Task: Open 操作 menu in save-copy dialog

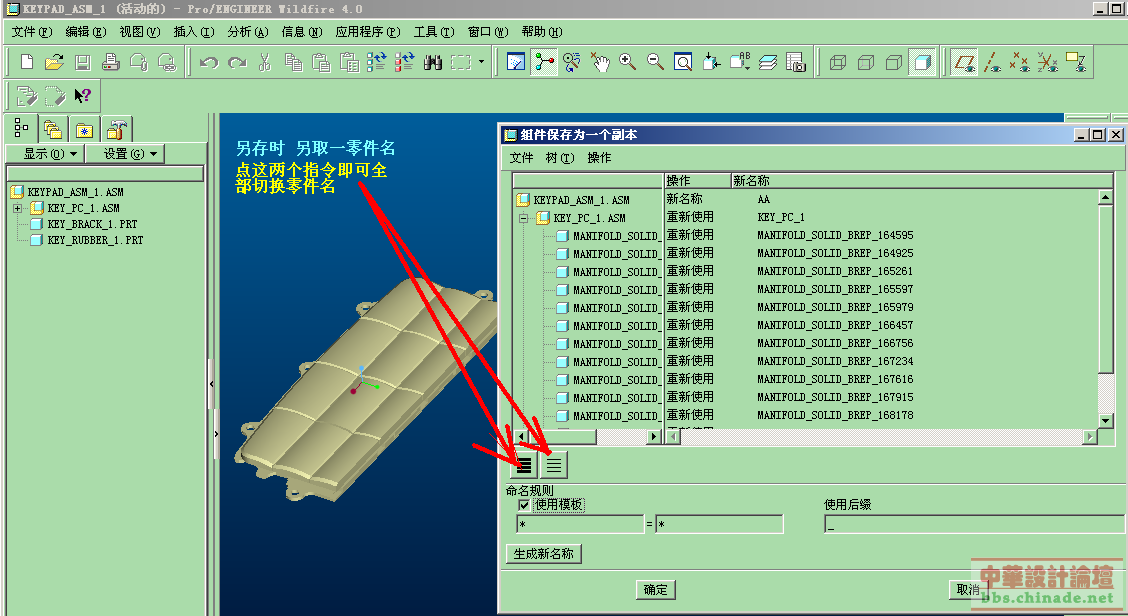Action: click(599, 158)
